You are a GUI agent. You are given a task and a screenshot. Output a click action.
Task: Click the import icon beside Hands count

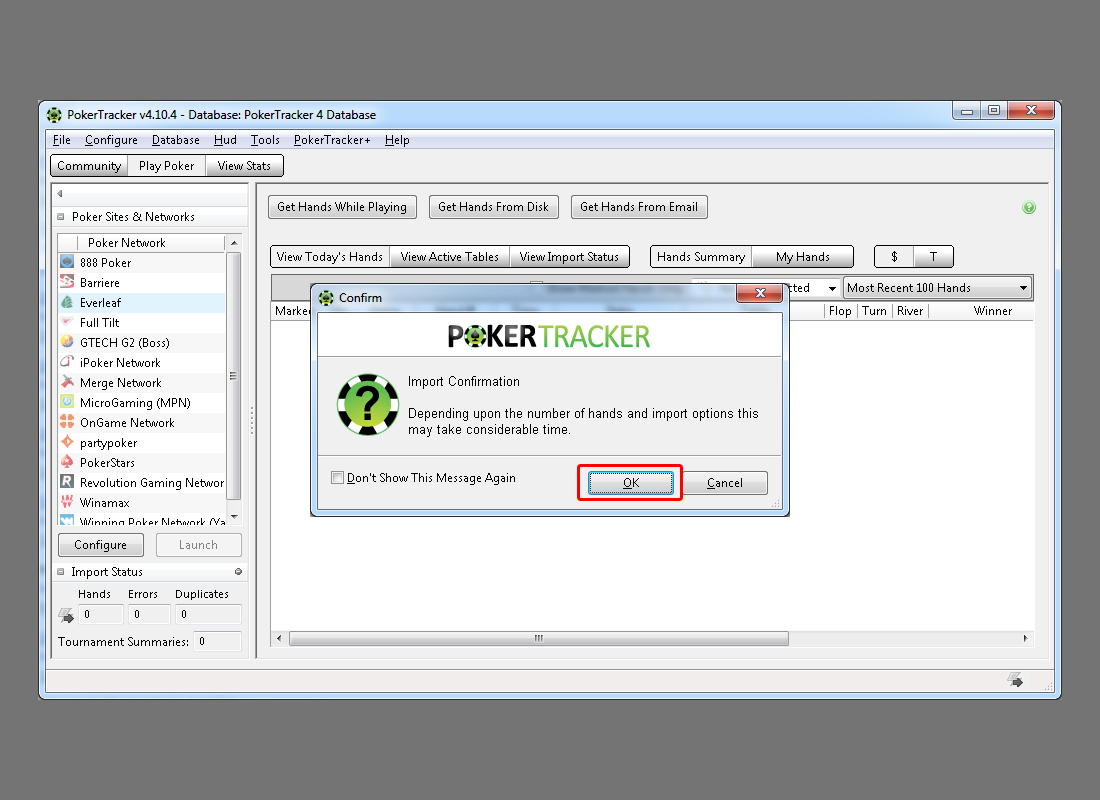coord(66,615)
